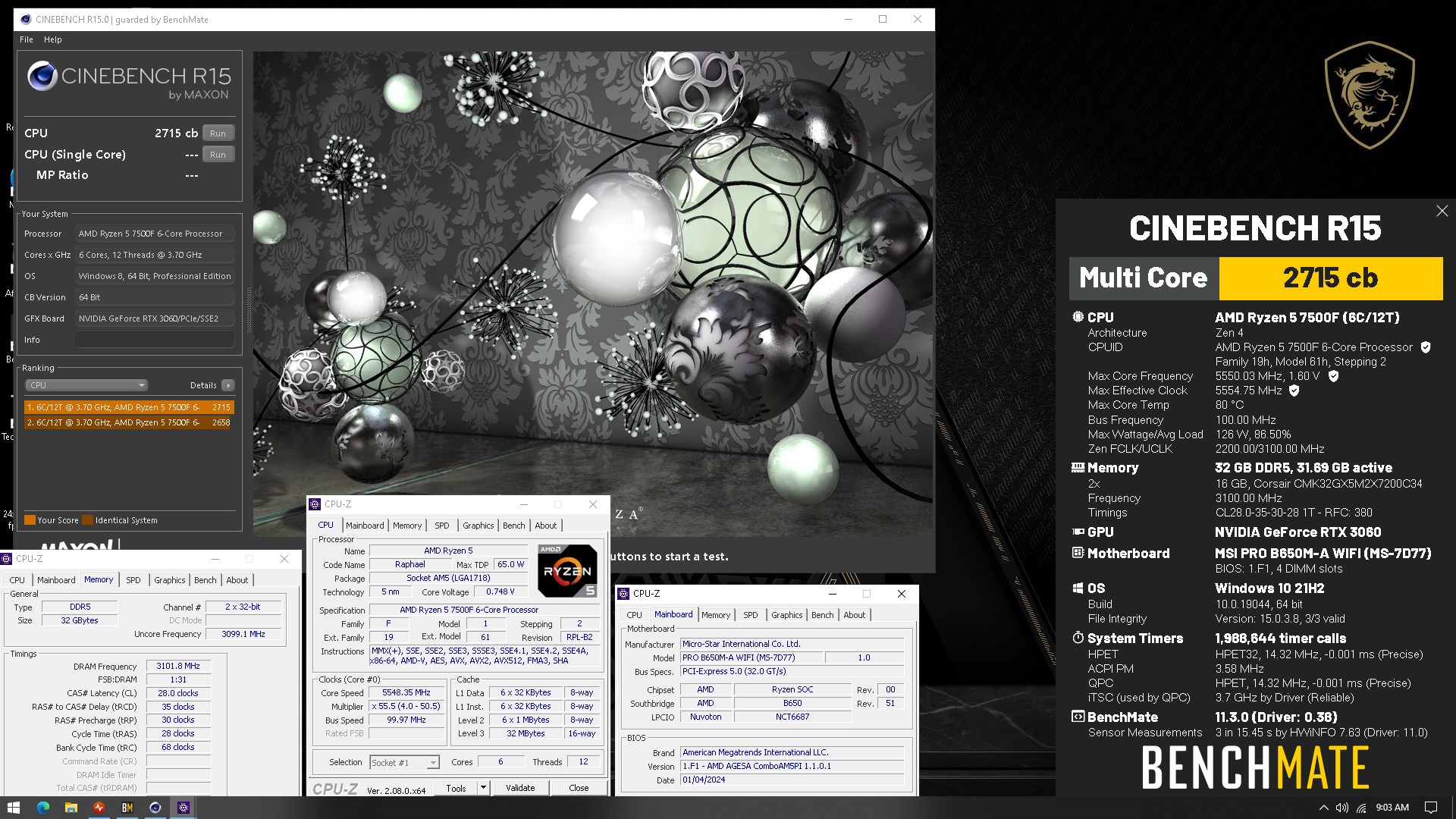Click the Memory icon in BenchMate panel
The height and width of the screenshot is (819, 1456).
click(x=1078, y=468)
